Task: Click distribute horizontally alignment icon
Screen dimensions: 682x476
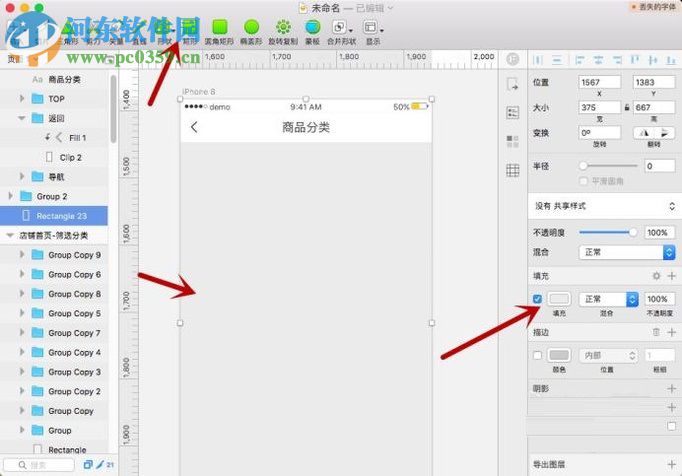Action: [x=538, y=60]
